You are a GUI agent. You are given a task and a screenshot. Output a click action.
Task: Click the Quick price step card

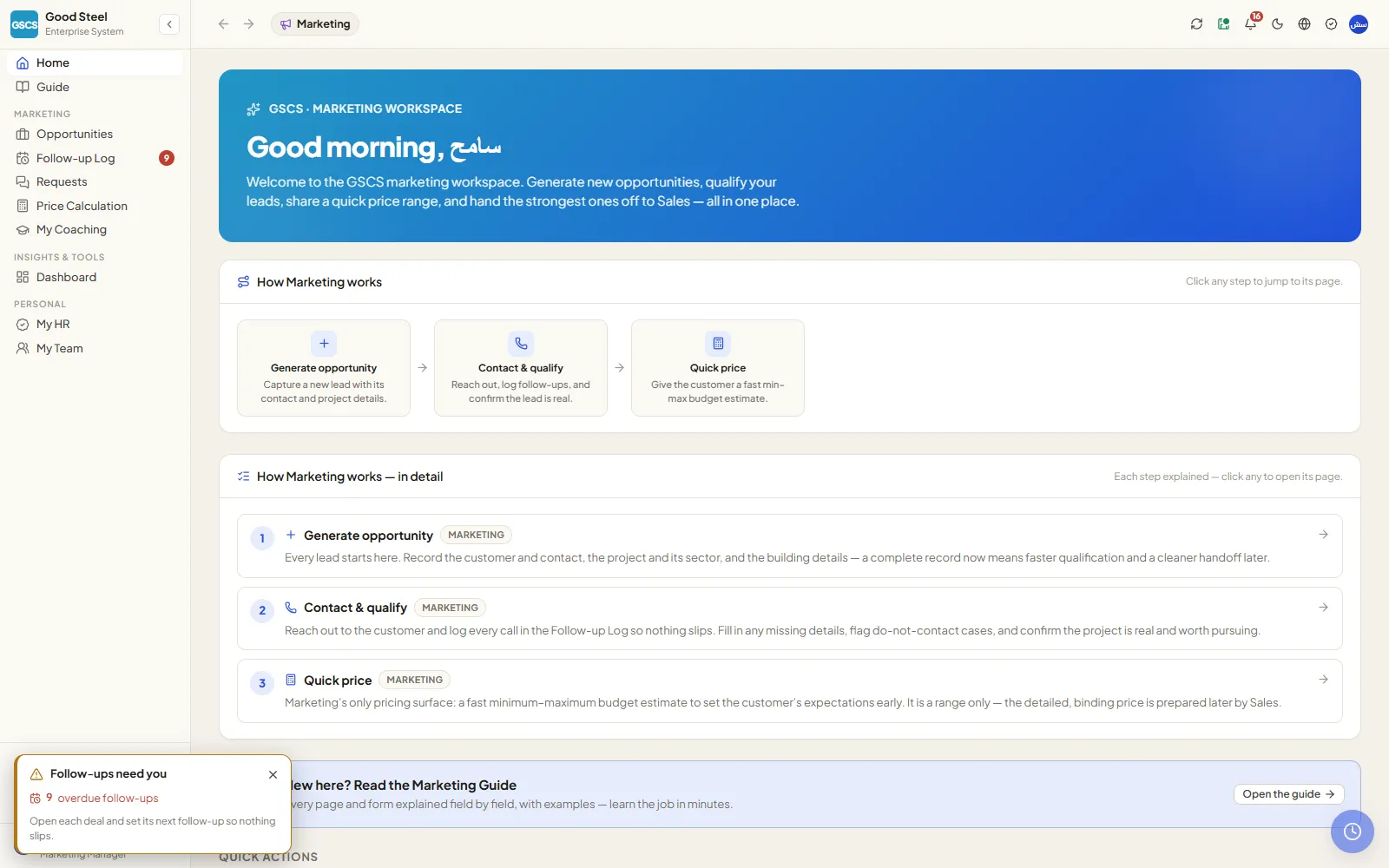[718, 368]
